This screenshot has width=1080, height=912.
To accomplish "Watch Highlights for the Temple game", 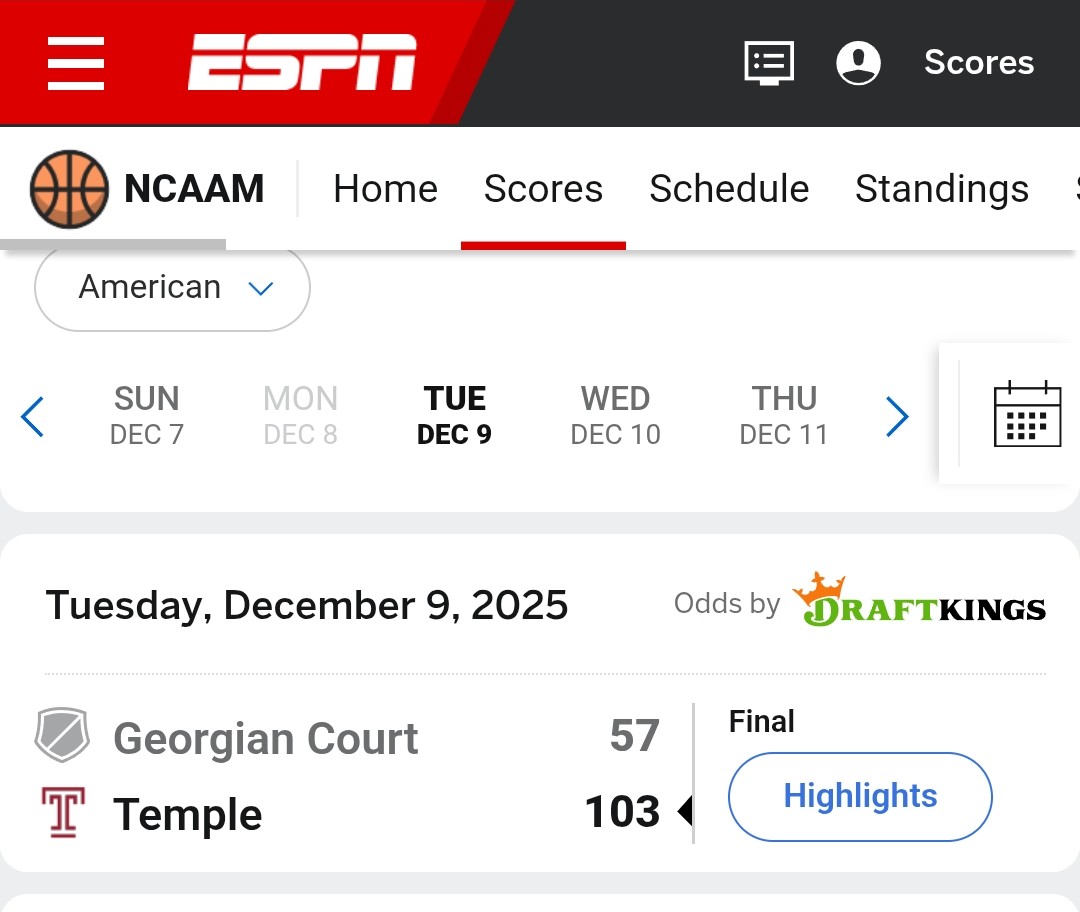I will (860, 797).
